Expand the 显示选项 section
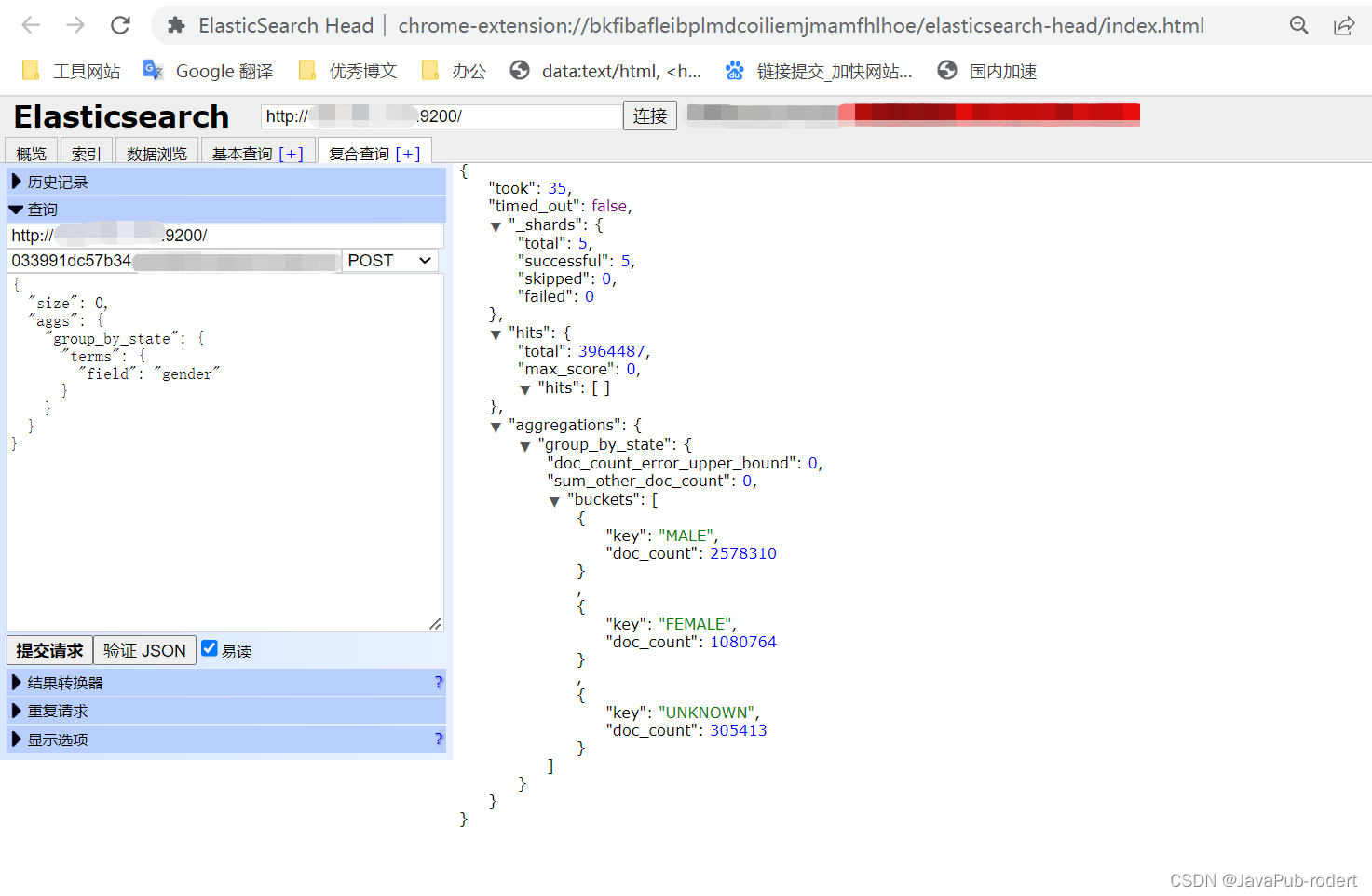The height and width of the screenshot is (896, 1372). click(x=226, y=740)
